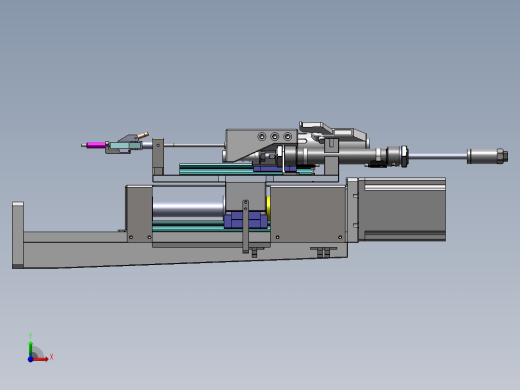The width and height of the screenshot is (520, 390).
Task: Click the red X axis of the orientation triad
Action: click(41, 359)
